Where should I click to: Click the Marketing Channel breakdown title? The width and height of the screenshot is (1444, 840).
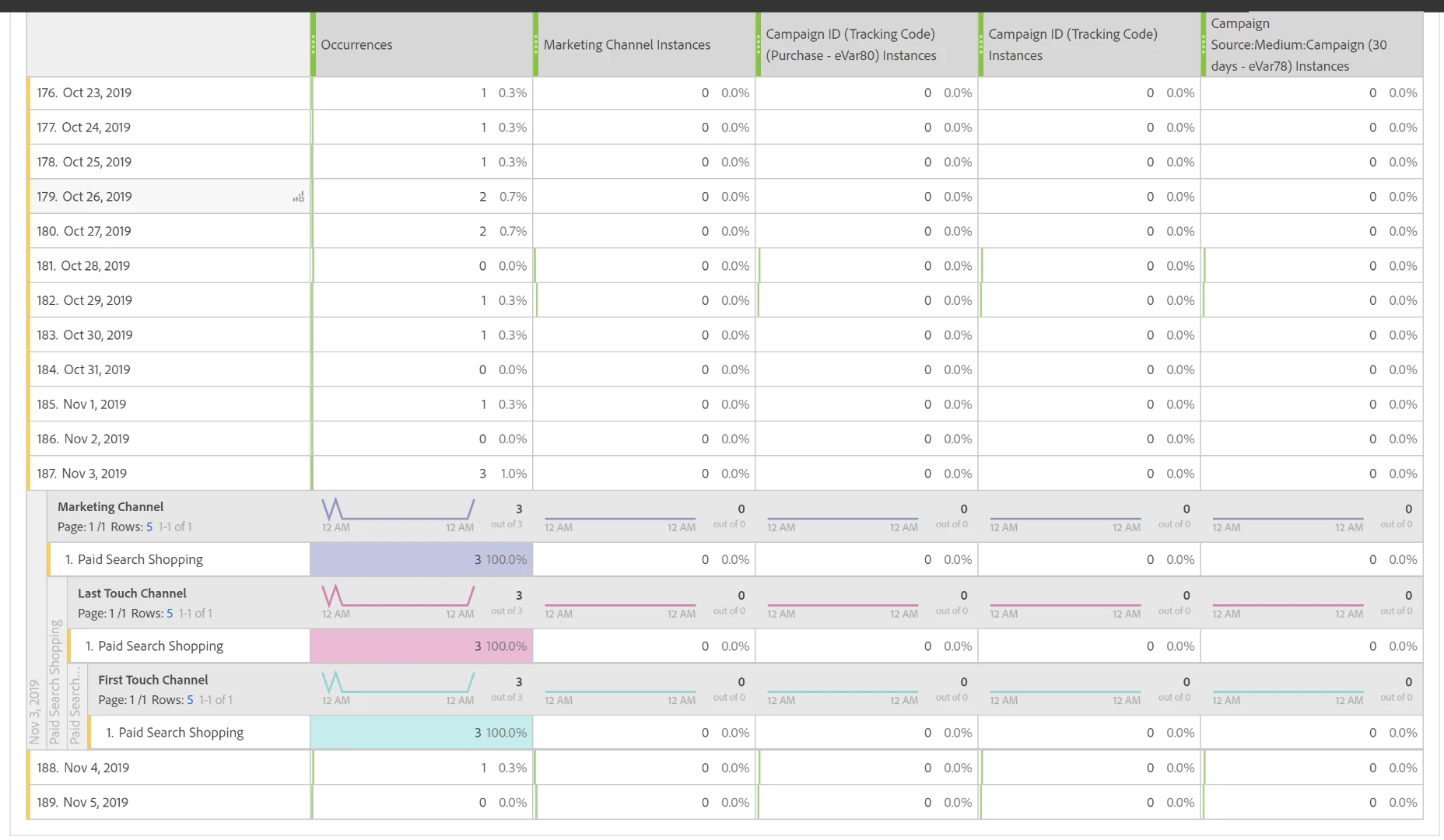coord(110,507)
